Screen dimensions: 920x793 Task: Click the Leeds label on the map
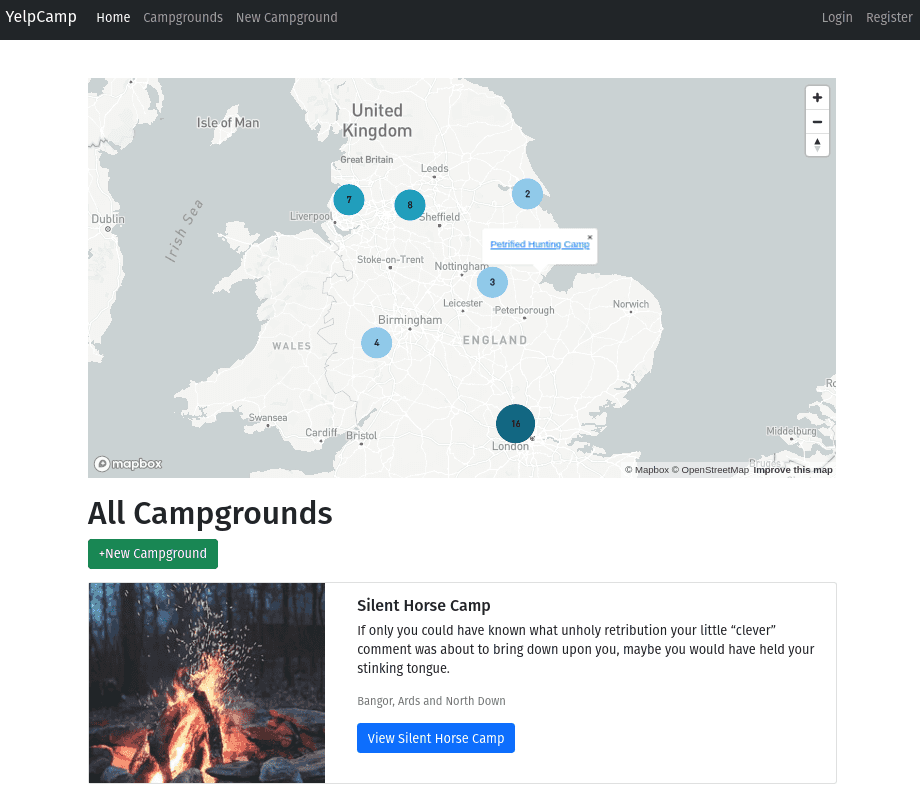[435, 168]
